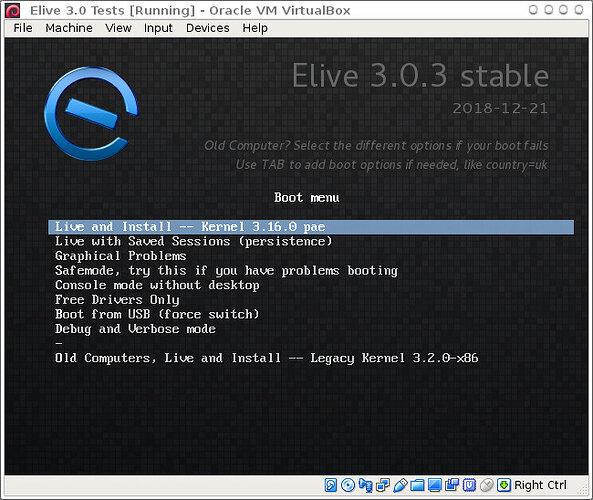Click the shared folders indicator icon

417,485
